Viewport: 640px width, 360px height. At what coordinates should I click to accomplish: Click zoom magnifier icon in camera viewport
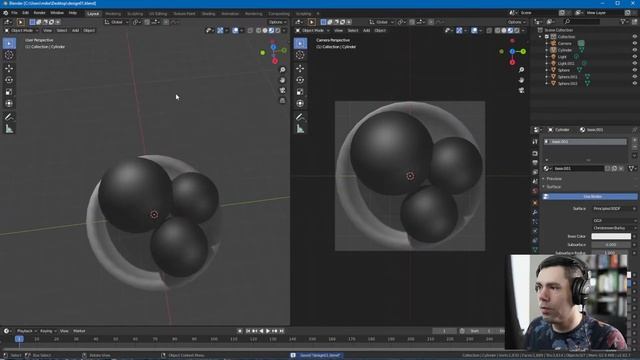pos(521,70)
